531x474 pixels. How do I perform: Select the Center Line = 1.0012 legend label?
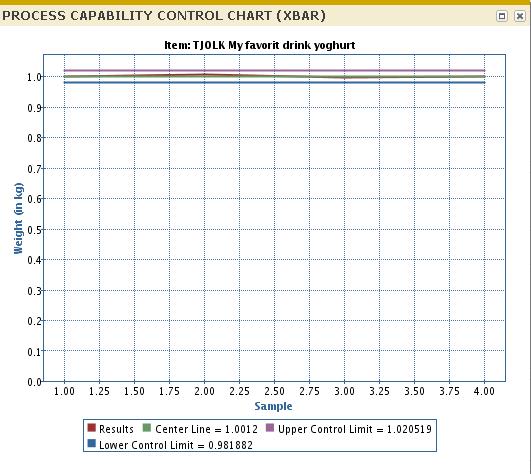coord(206,429)
